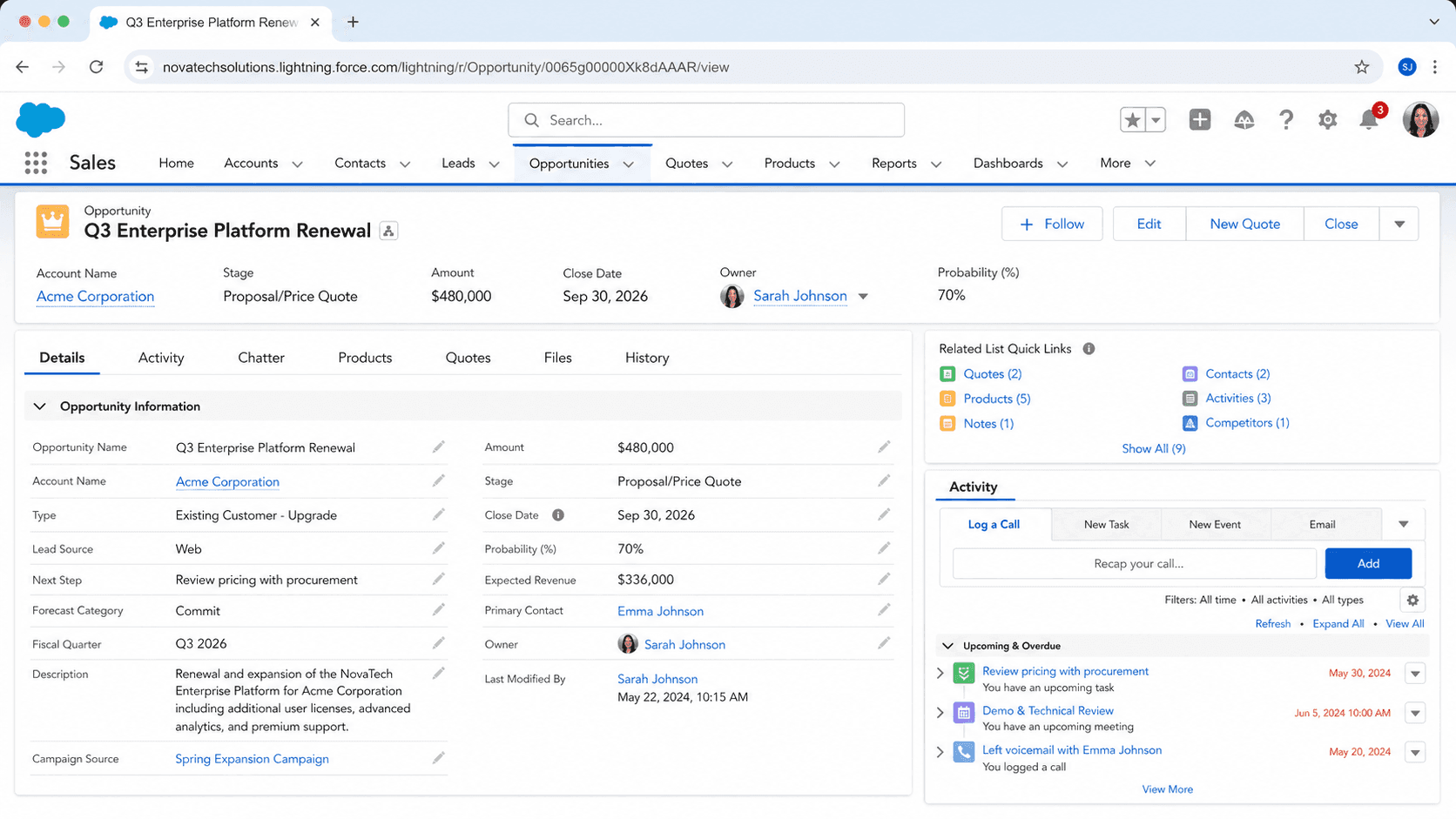Expand Review pricing with procurement task
Viewport: 1456px width, 819px height.
click(940, 673)
